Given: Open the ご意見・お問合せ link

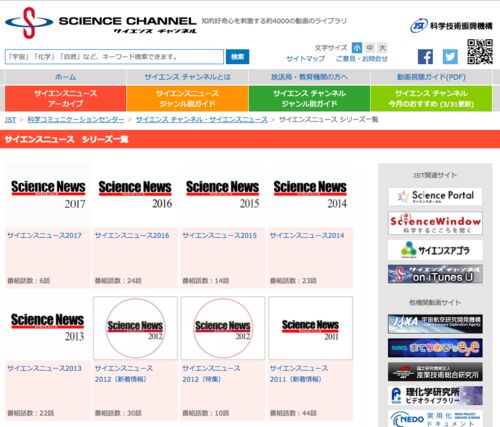Looking at the screenshot, I should [362, 59].
